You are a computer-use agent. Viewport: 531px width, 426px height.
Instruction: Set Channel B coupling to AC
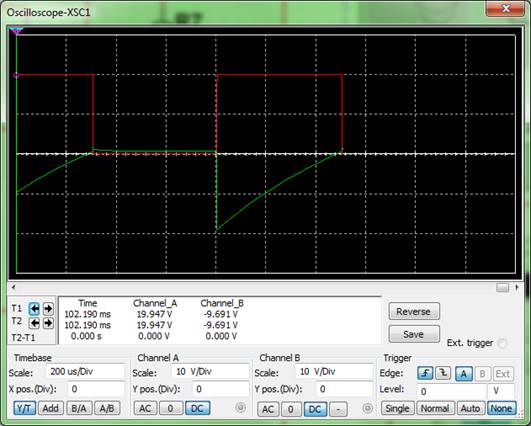click(268, 409)
